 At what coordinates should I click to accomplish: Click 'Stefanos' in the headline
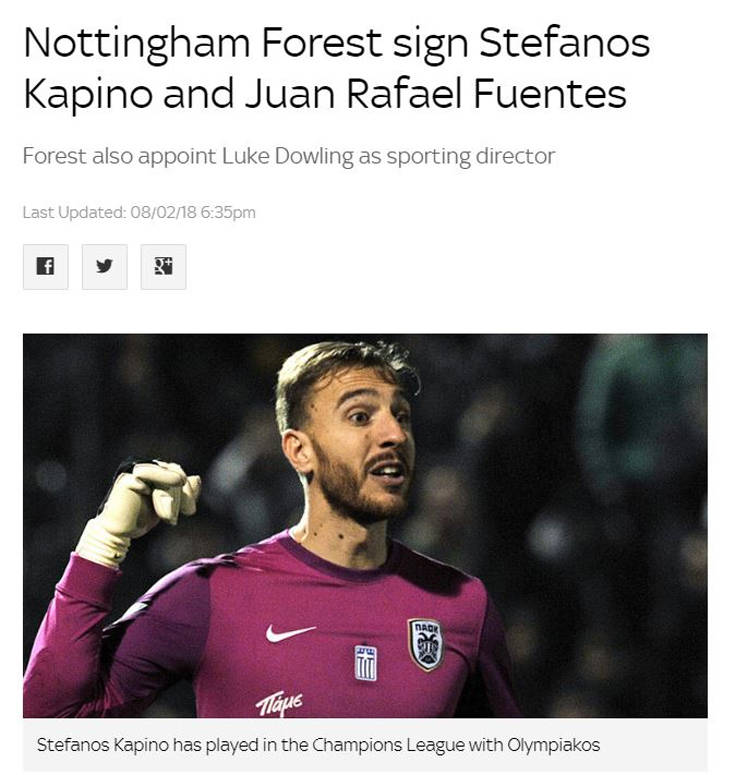[564, 43]
